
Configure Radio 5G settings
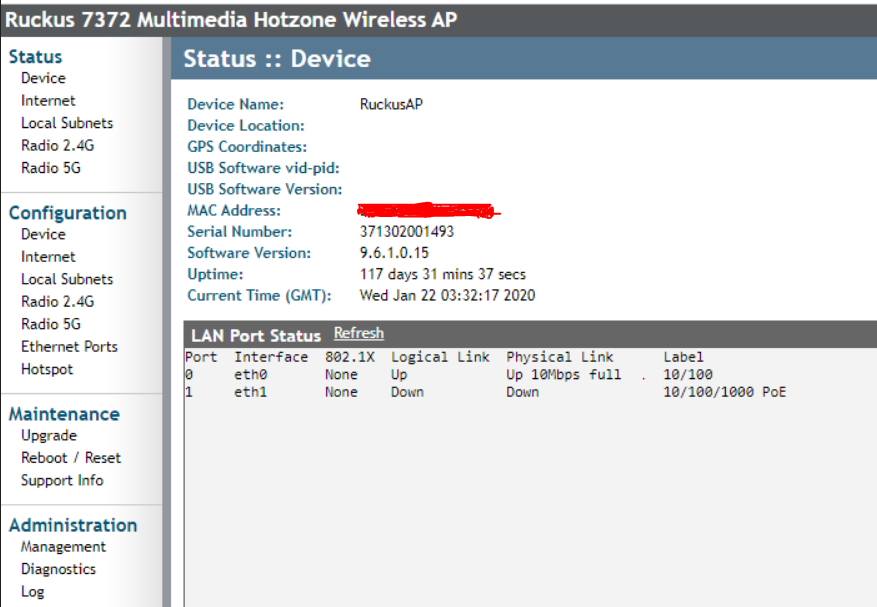tap(51, 324)
